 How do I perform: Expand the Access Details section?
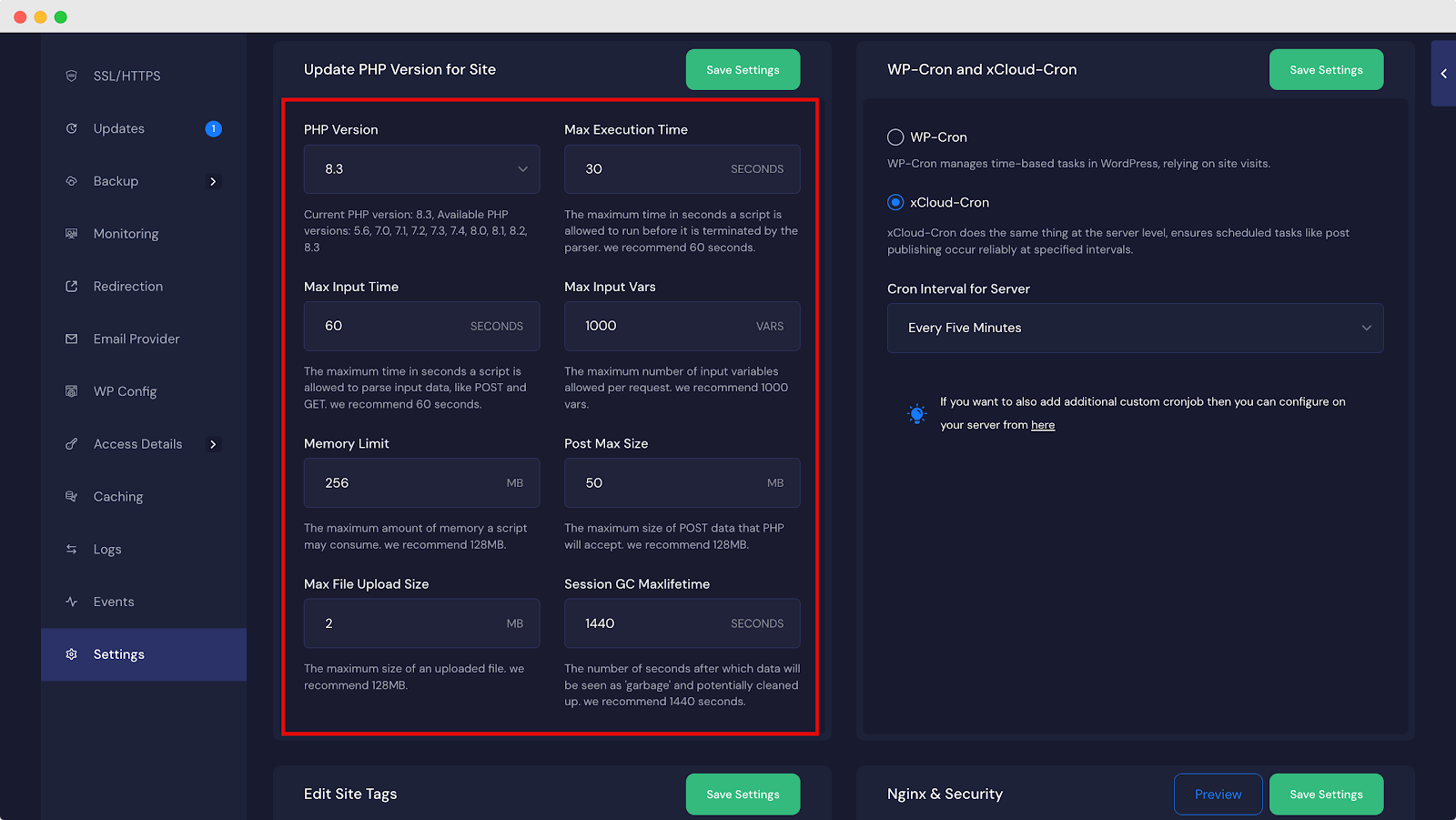(213, 444)
